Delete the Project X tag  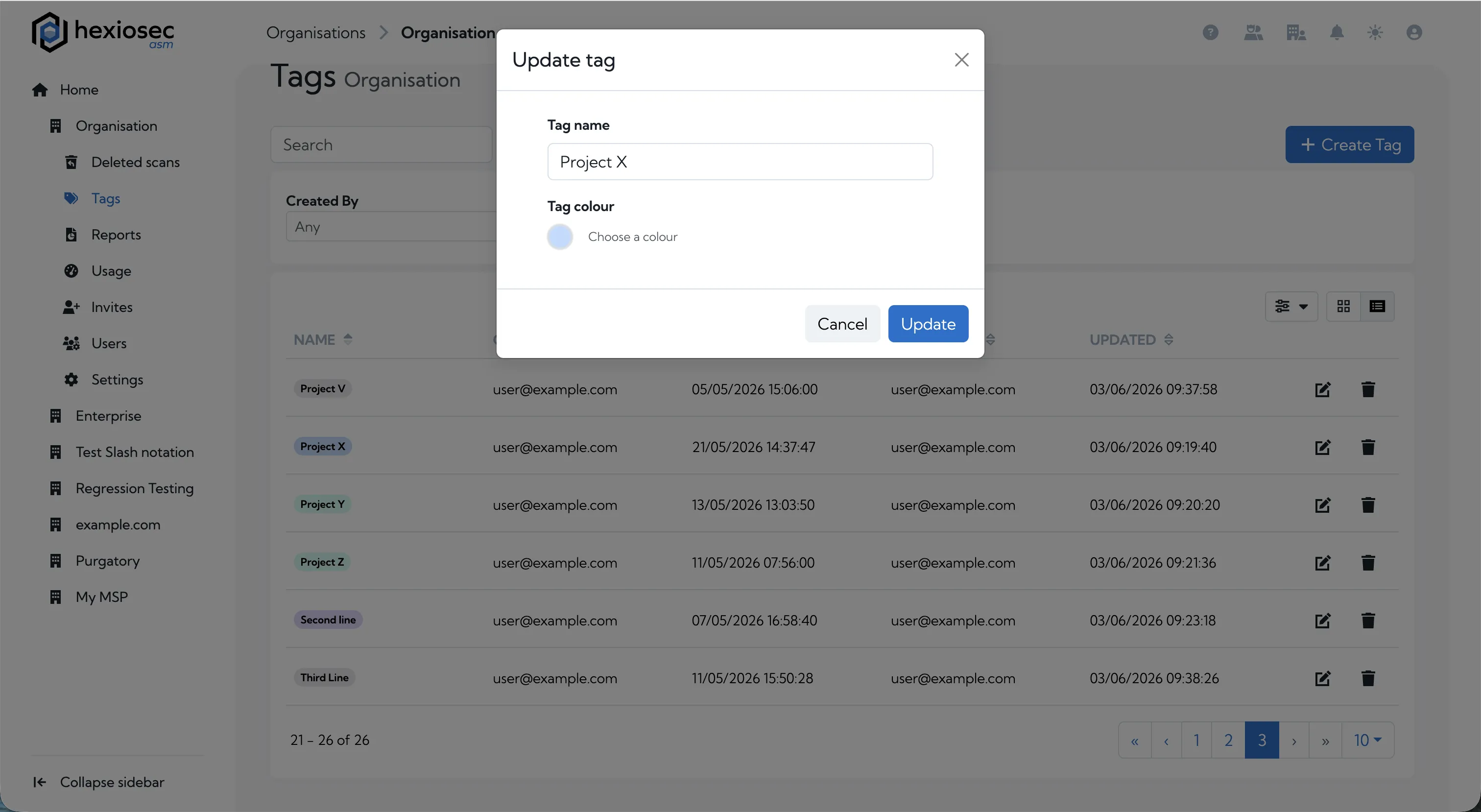[1368, 447]
